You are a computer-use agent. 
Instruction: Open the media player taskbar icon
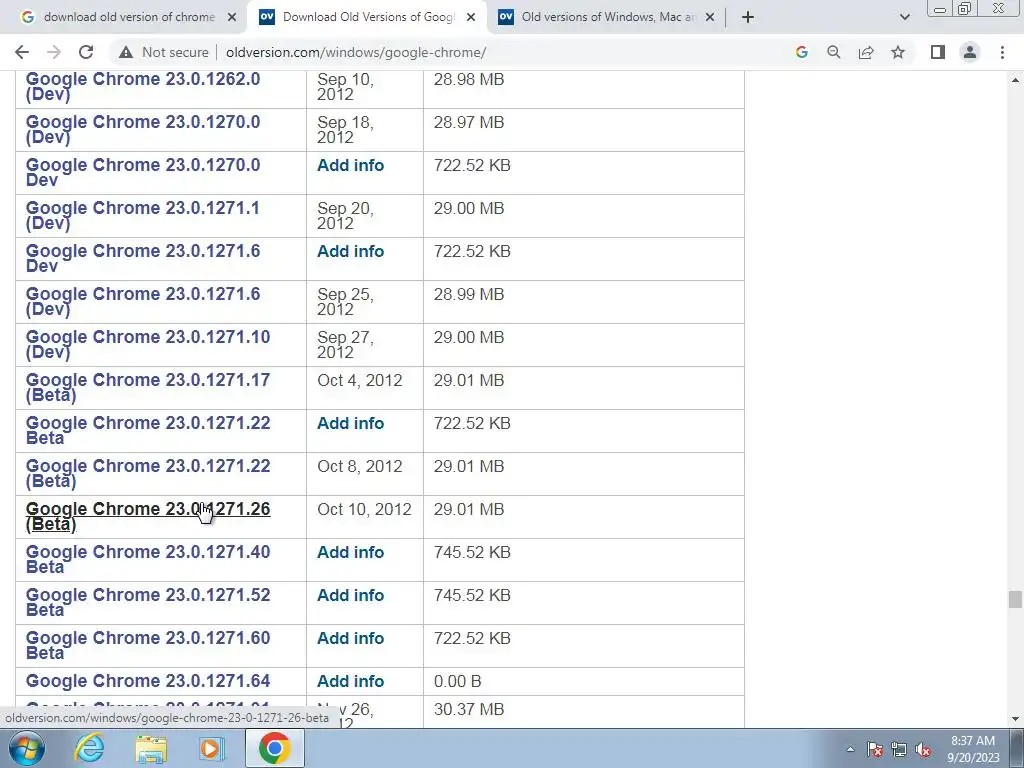click(212, 748)
